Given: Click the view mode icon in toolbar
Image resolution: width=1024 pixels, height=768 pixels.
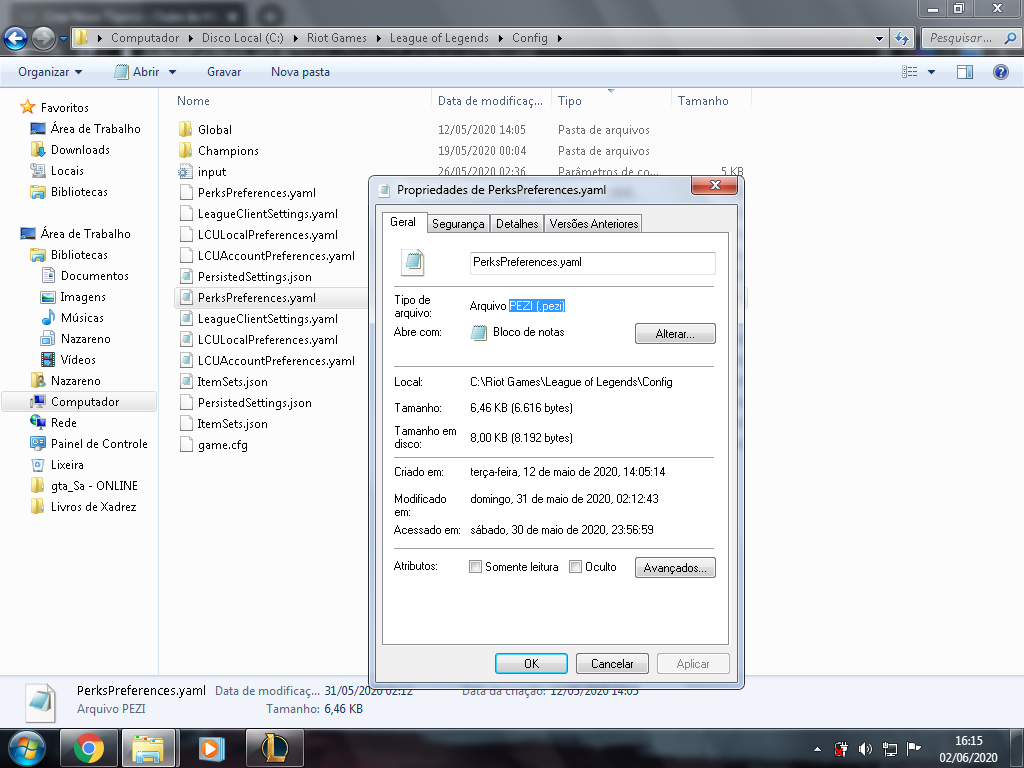Looking at the screenshot, I should (x=910, y=72).
